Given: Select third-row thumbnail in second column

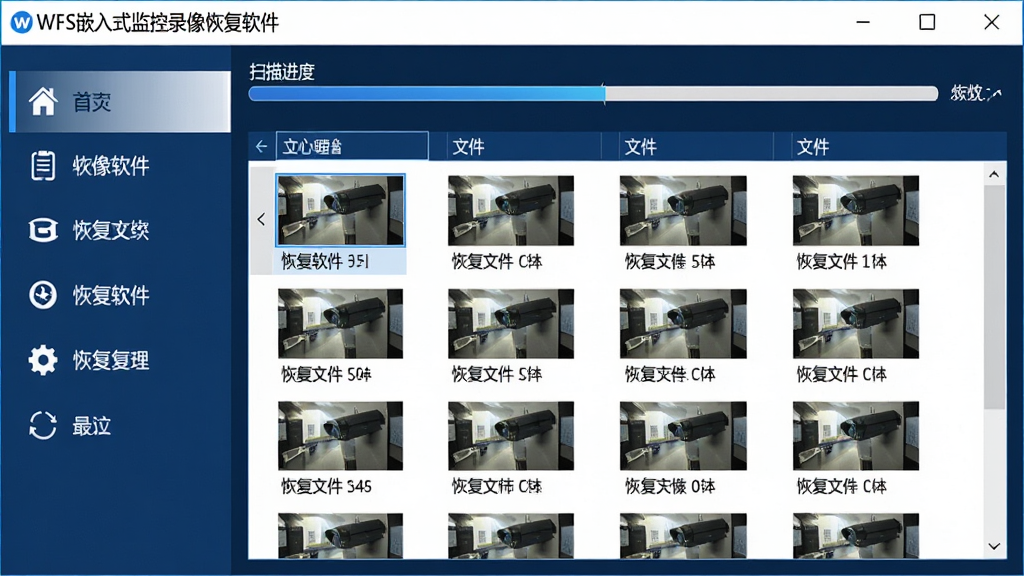Looking at the screenshot, I should click(x=511, y=436).
